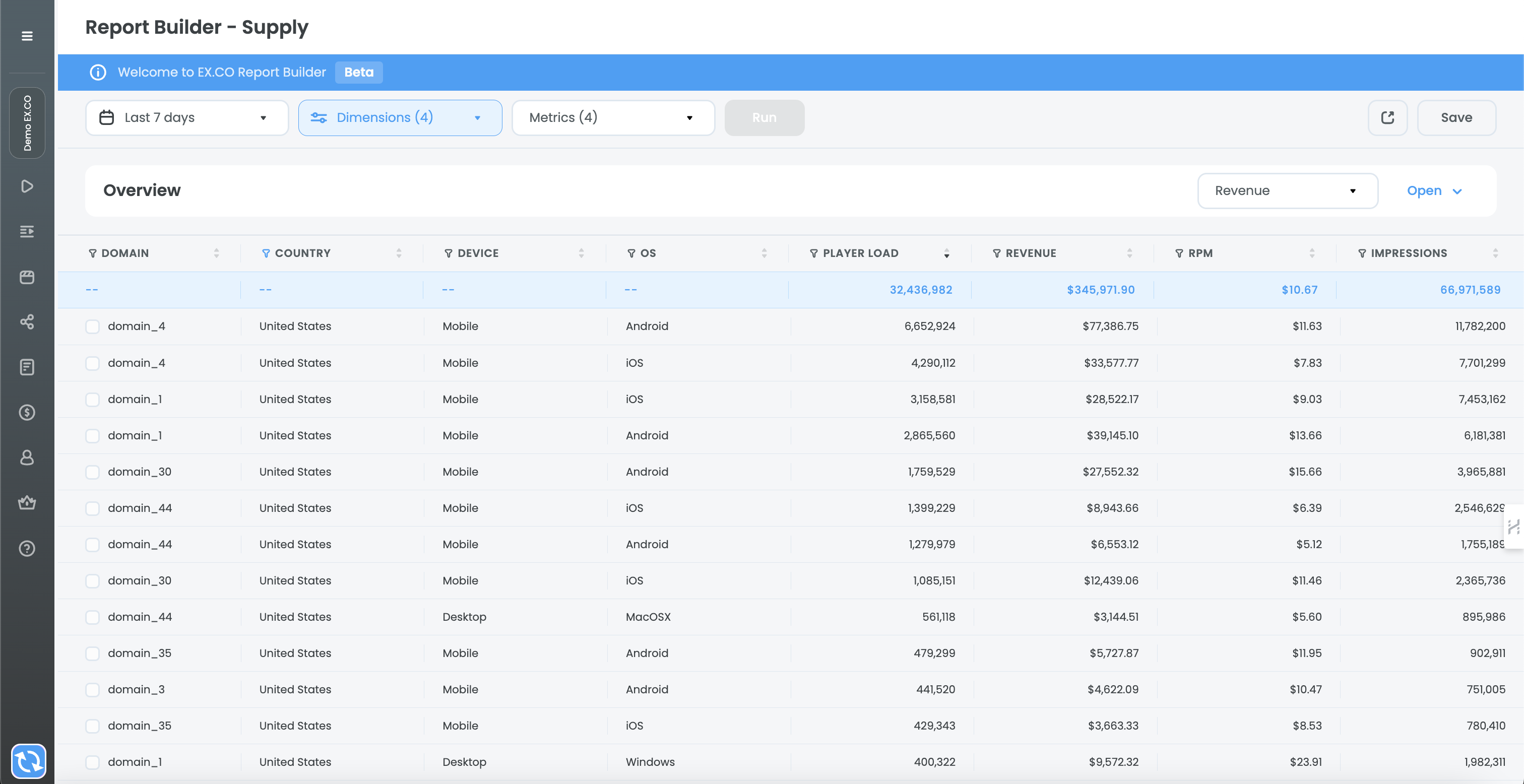1524x784 pixels.
Task: Filter the Impressions column
Action: (1362, 253)
